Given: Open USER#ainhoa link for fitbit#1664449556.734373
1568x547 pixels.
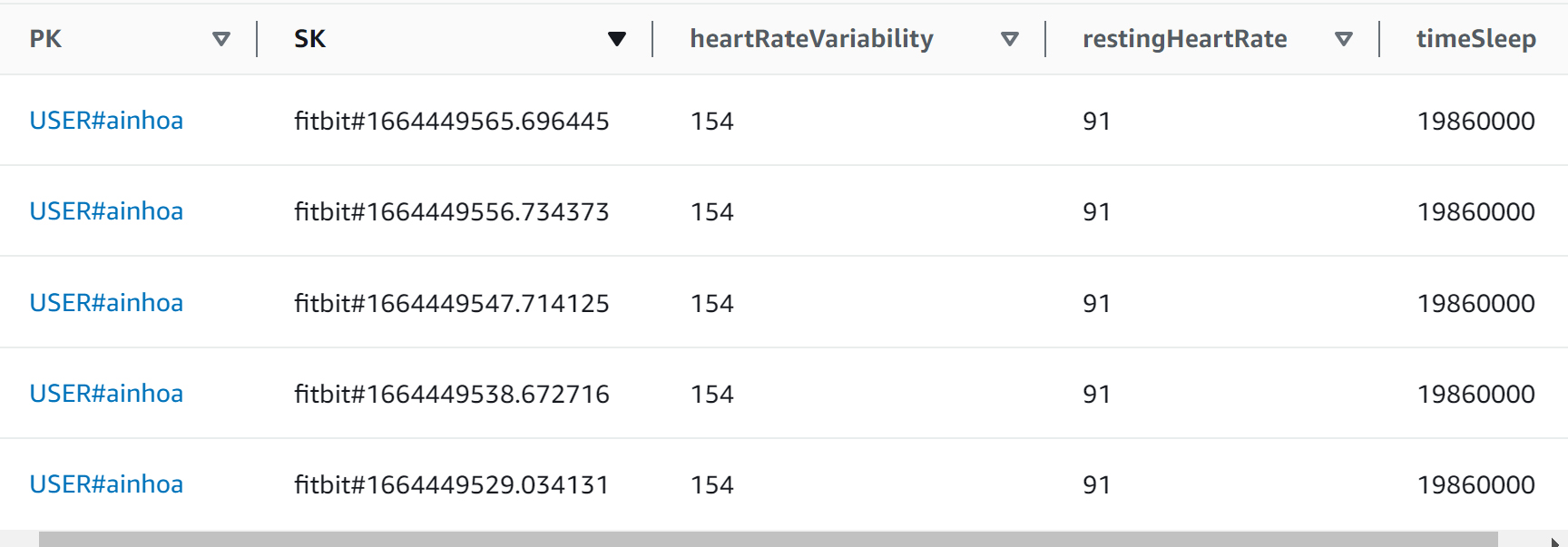Looking at the screenshot, I should [106, 211].
